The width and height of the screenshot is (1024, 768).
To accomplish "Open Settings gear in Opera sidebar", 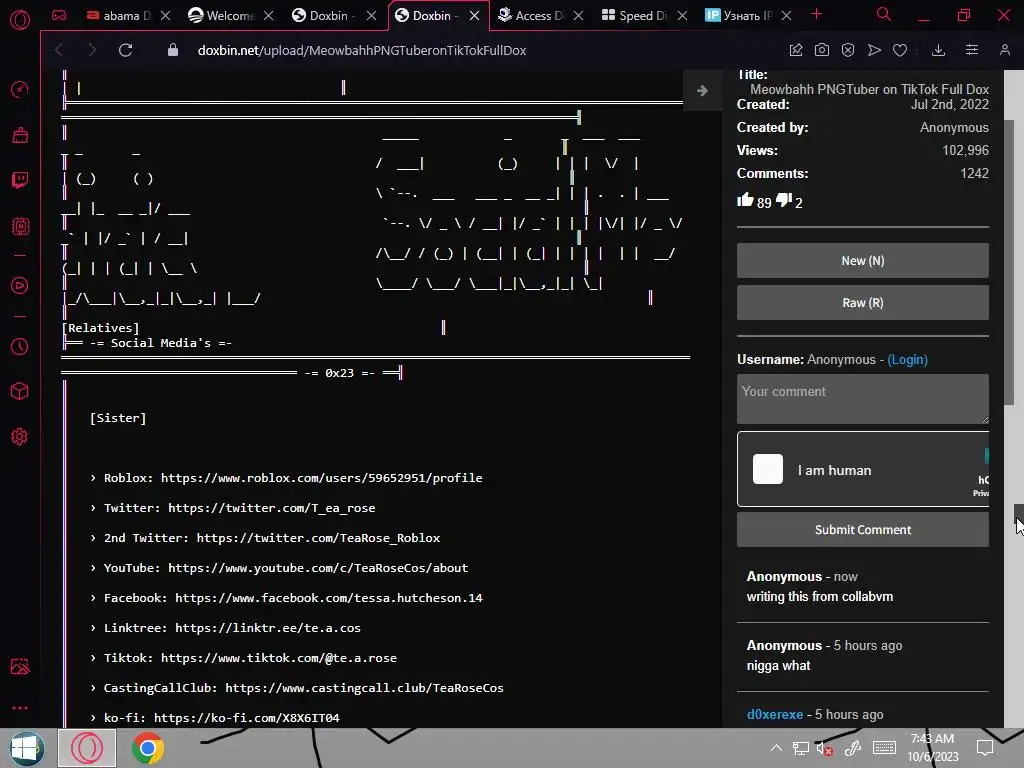I will (x=20, y=437).
